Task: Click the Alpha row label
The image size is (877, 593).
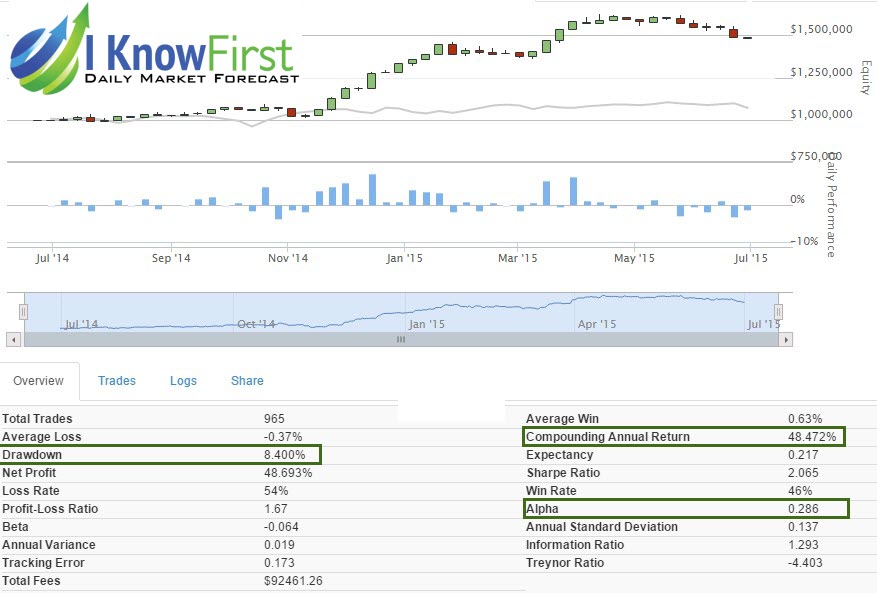Action: point(542,509)
